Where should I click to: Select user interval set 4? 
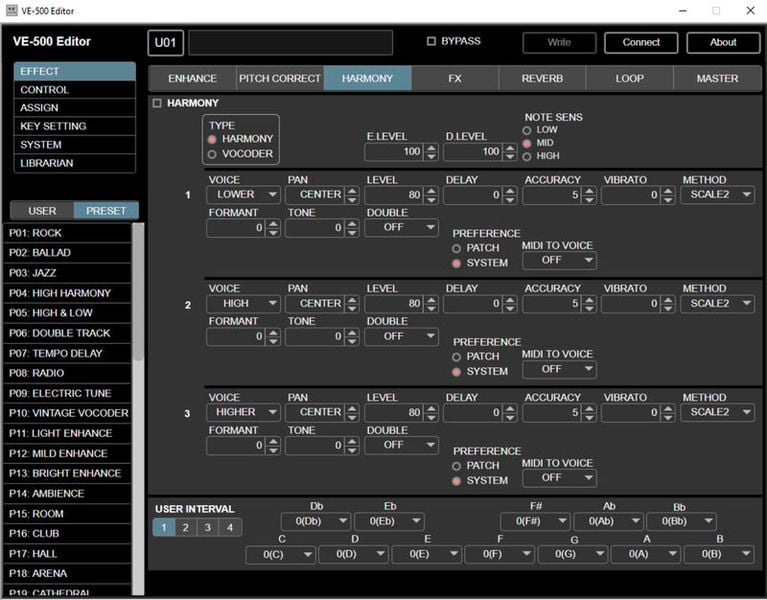pyautogui.click(x=230, y=528)
